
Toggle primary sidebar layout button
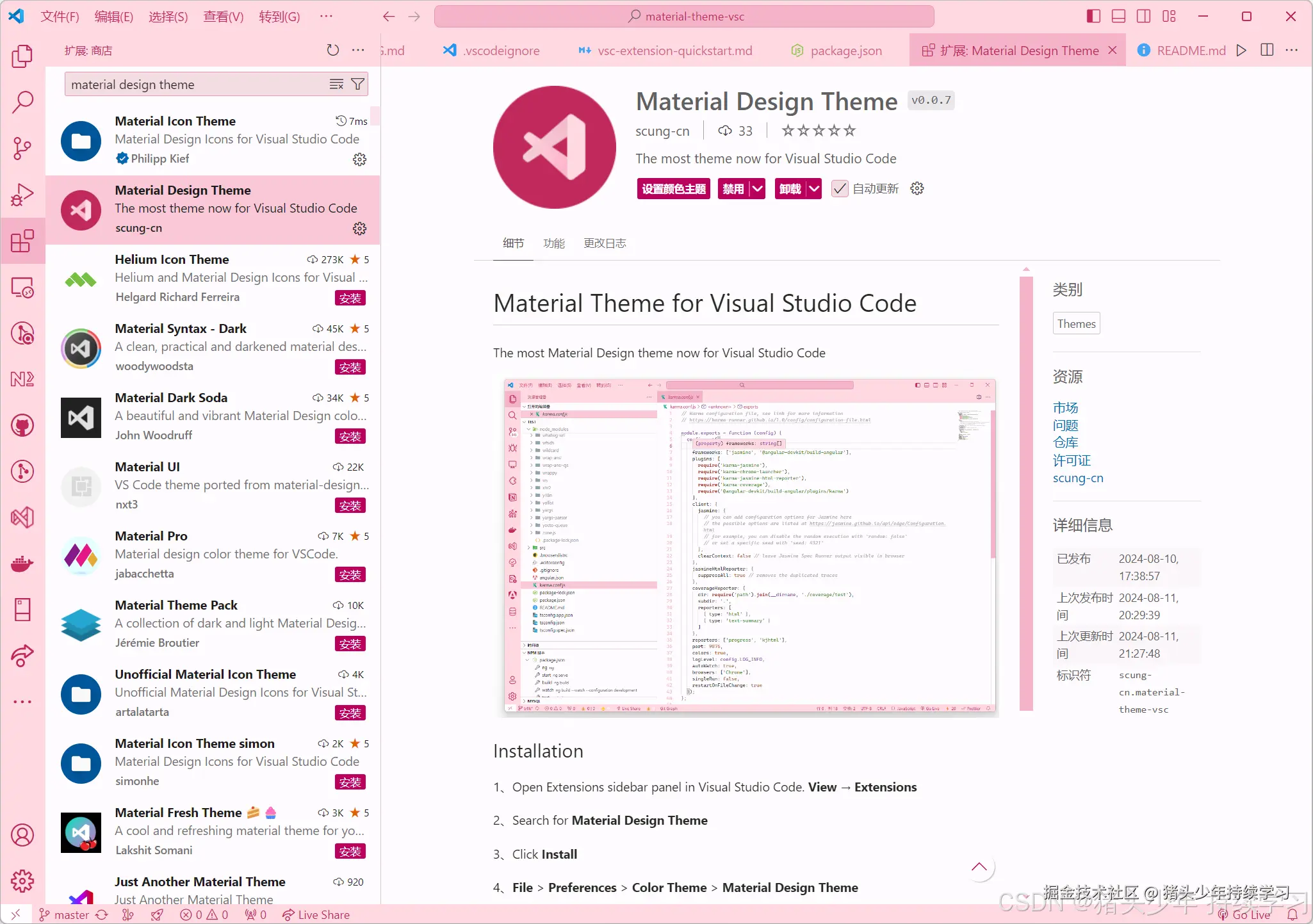click(x=1093, y=16)
